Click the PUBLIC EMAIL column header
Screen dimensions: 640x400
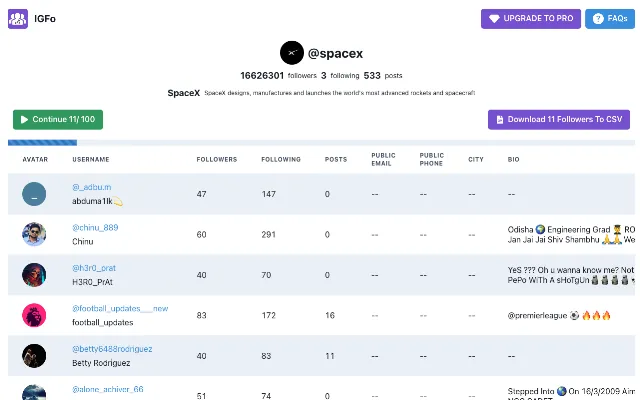(383, 160)
